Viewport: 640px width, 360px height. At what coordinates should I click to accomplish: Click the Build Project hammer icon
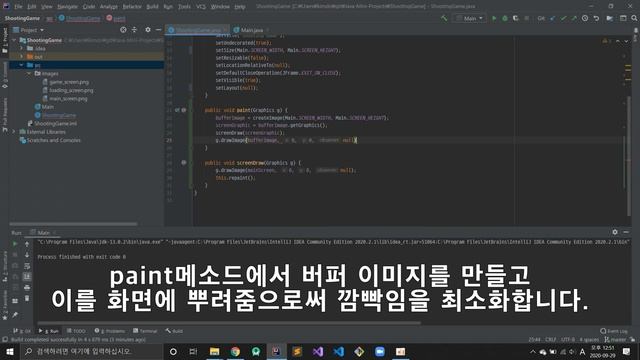444,18
